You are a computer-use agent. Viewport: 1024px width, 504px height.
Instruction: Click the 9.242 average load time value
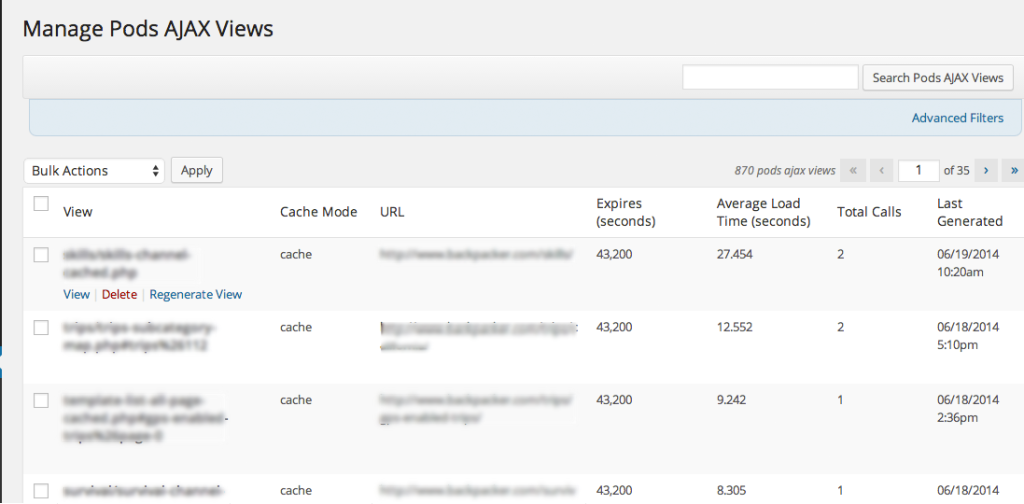(731, 400)
